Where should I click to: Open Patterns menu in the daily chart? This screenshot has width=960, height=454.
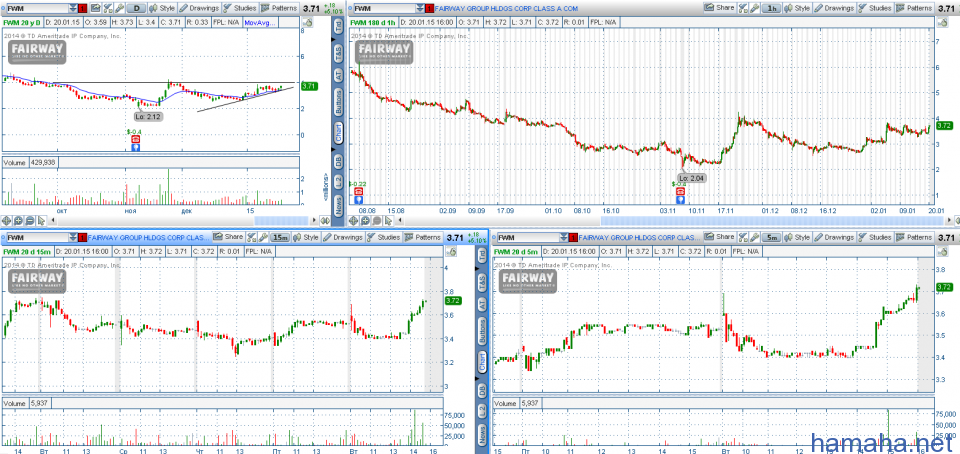(x=279, y=9)
